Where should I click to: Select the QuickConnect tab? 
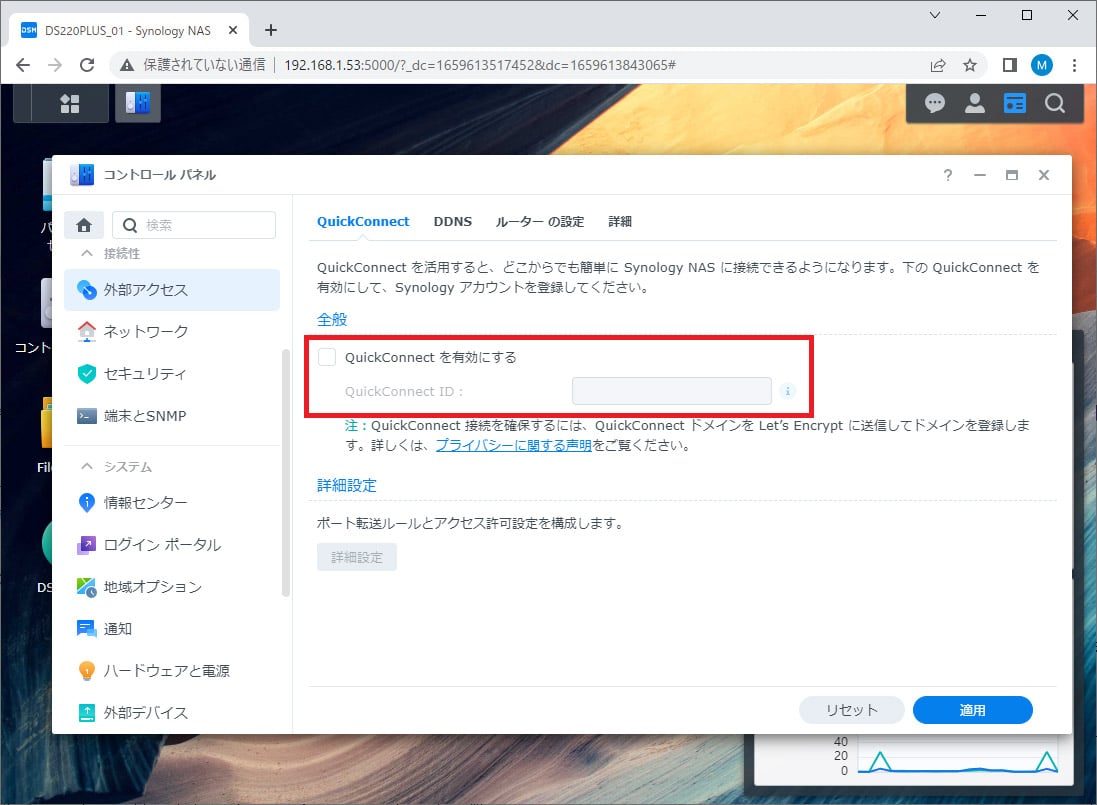[x=362, y=221]
